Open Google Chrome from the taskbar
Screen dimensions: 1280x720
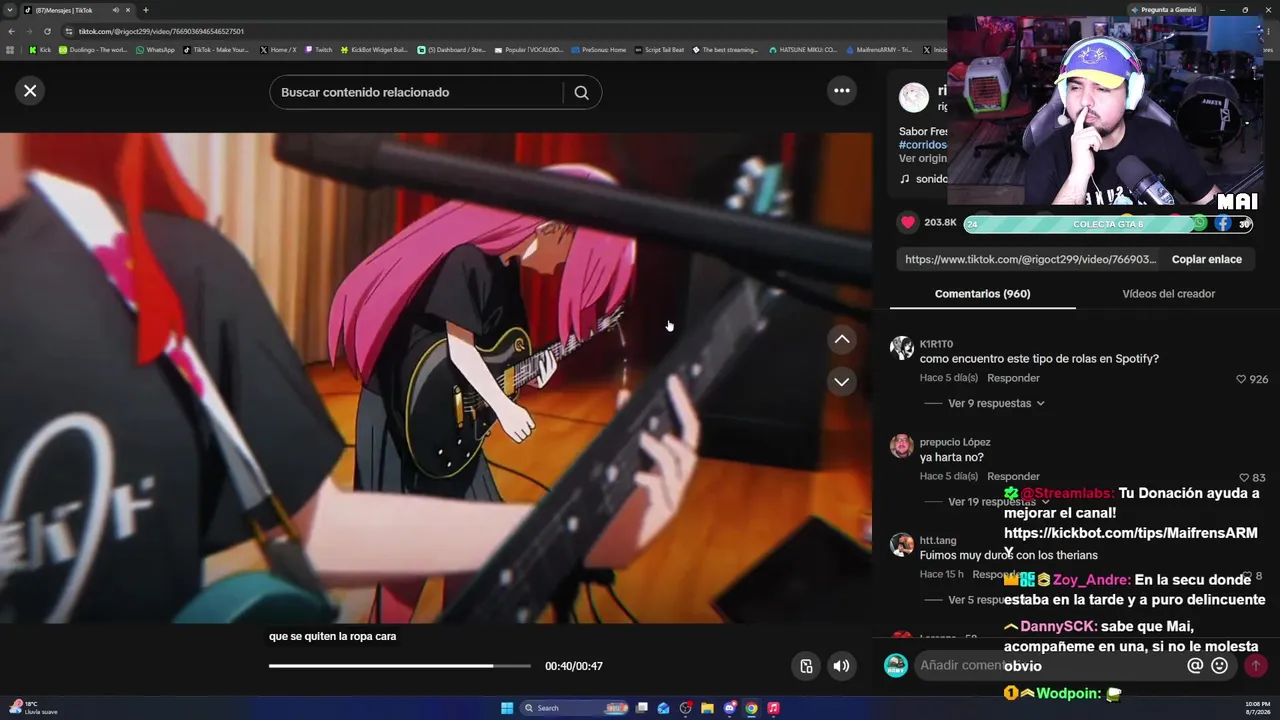point(751,708)
